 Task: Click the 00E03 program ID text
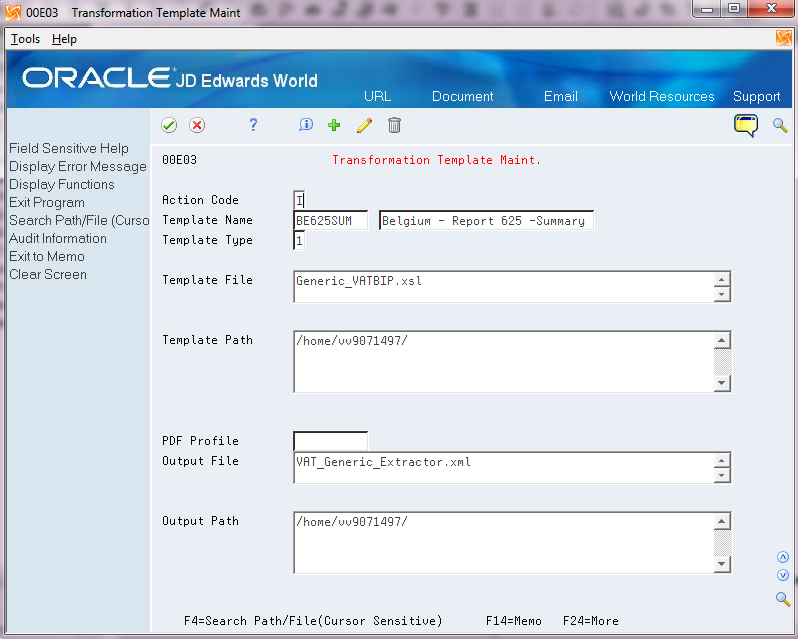click(179, 160)
